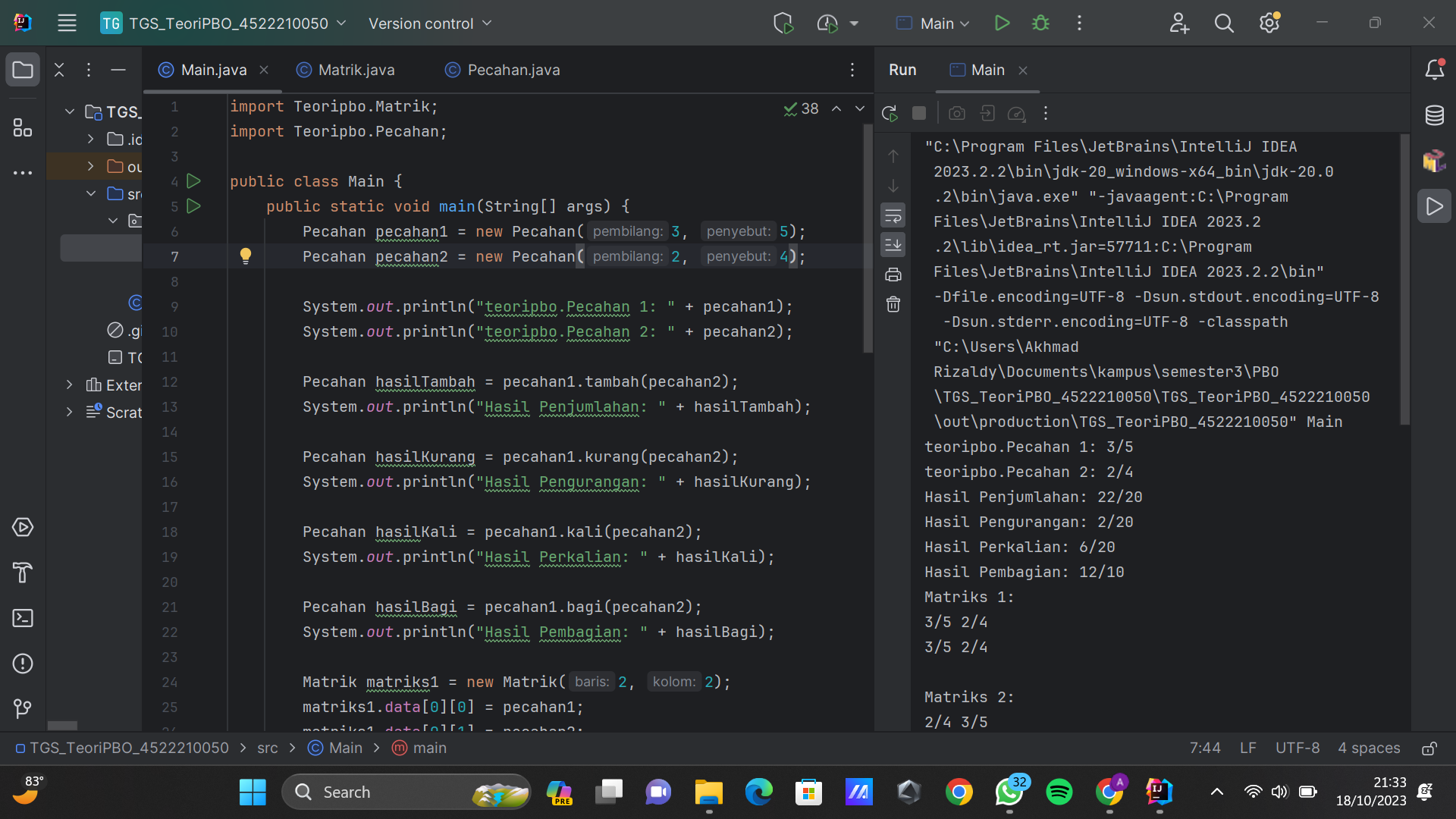Viewport: 1456px width, 819px height.
Task: Click the Debug Main bug icon
Action: point(1040,24)
